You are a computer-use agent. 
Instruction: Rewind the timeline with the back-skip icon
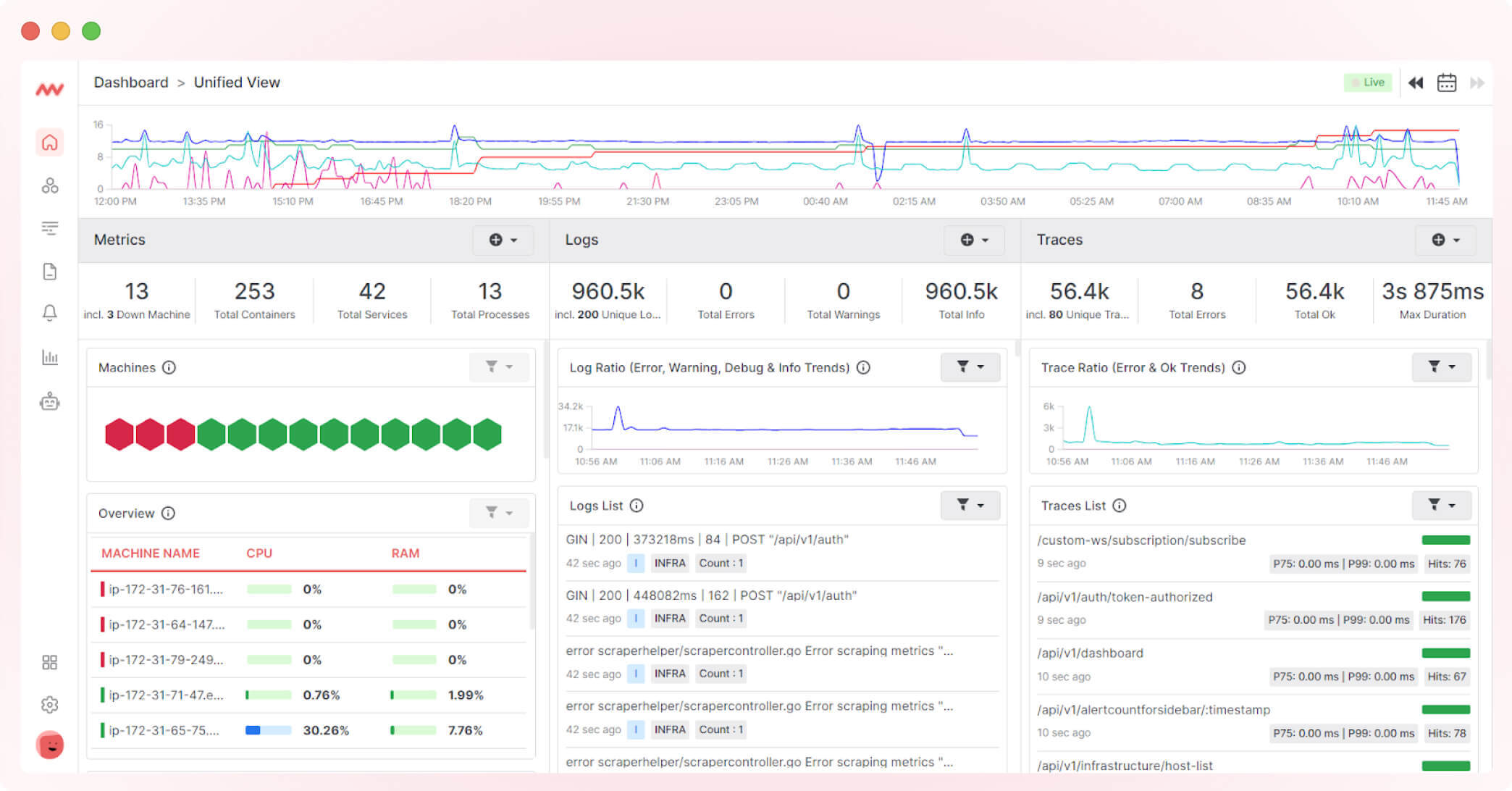pyautogui.click(x=1415, y=83)
